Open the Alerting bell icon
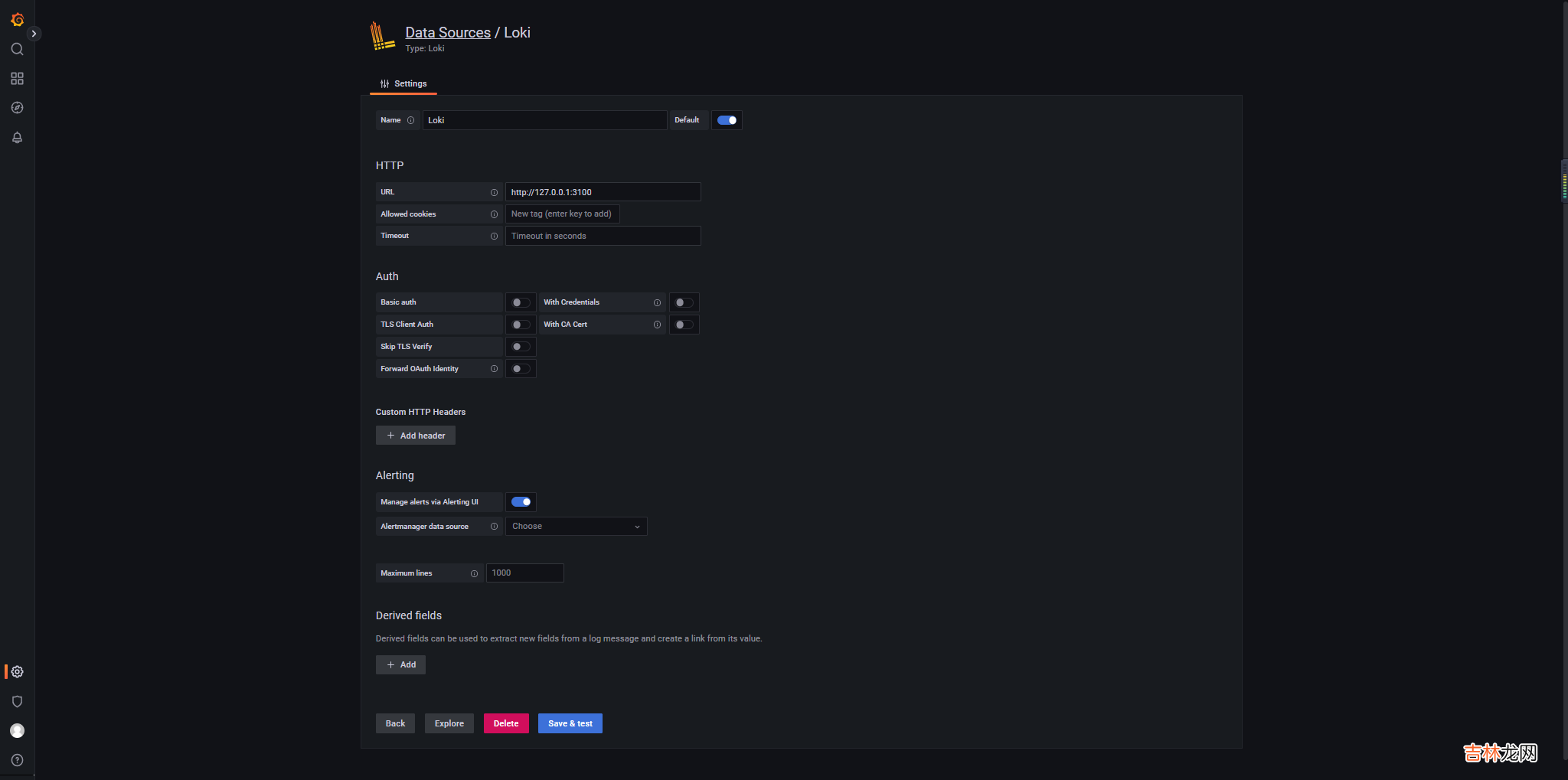This screenshot has width=1568, height=780. click(x=17, y=138)
